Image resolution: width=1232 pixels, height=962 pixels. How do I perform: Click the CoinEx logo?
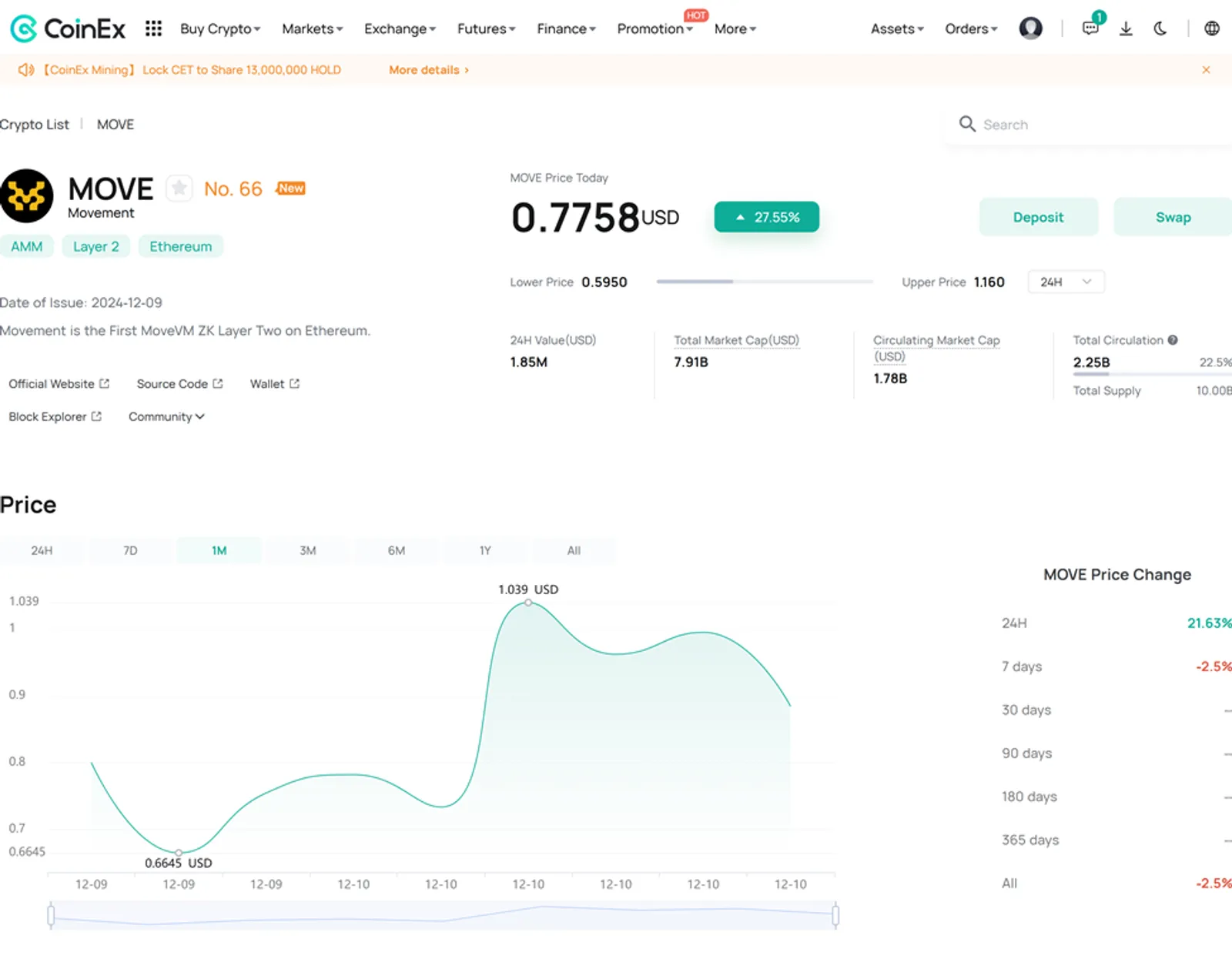67,28
